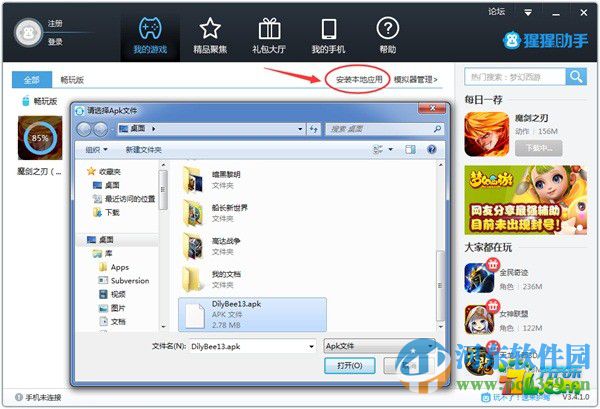Open the 精品聚集 star tab
Image resolution: width=600 pixels, height=409 pixels.
210,36
